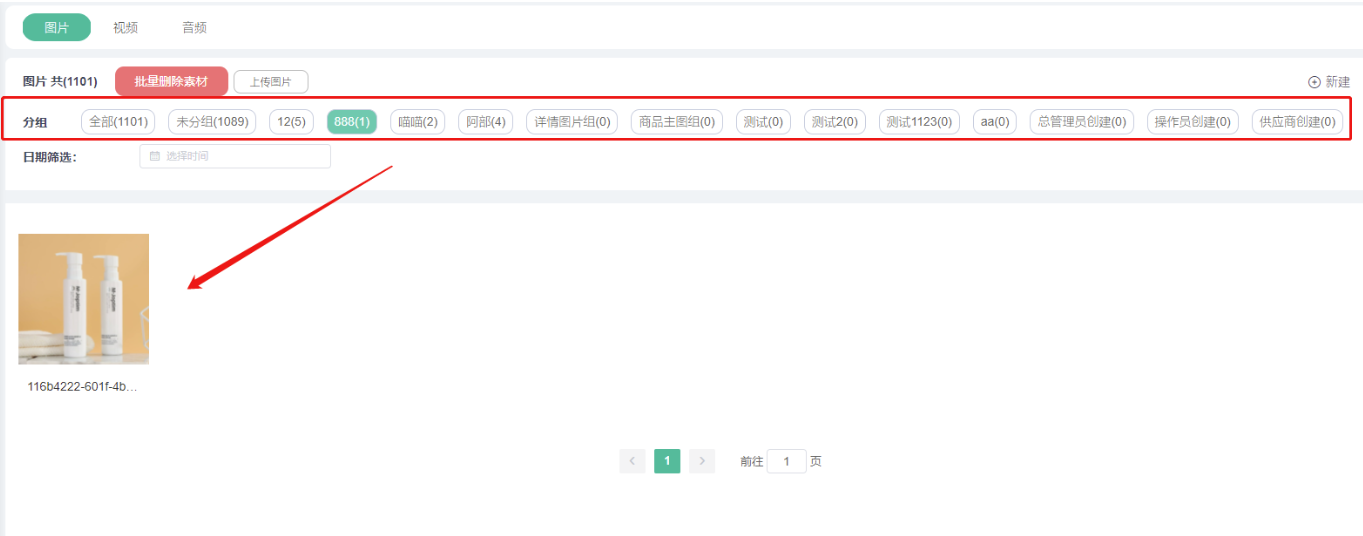Click the calendar icon in date filter
Image resolution: width=1363 pixels, height=536 pixels.
154,156
